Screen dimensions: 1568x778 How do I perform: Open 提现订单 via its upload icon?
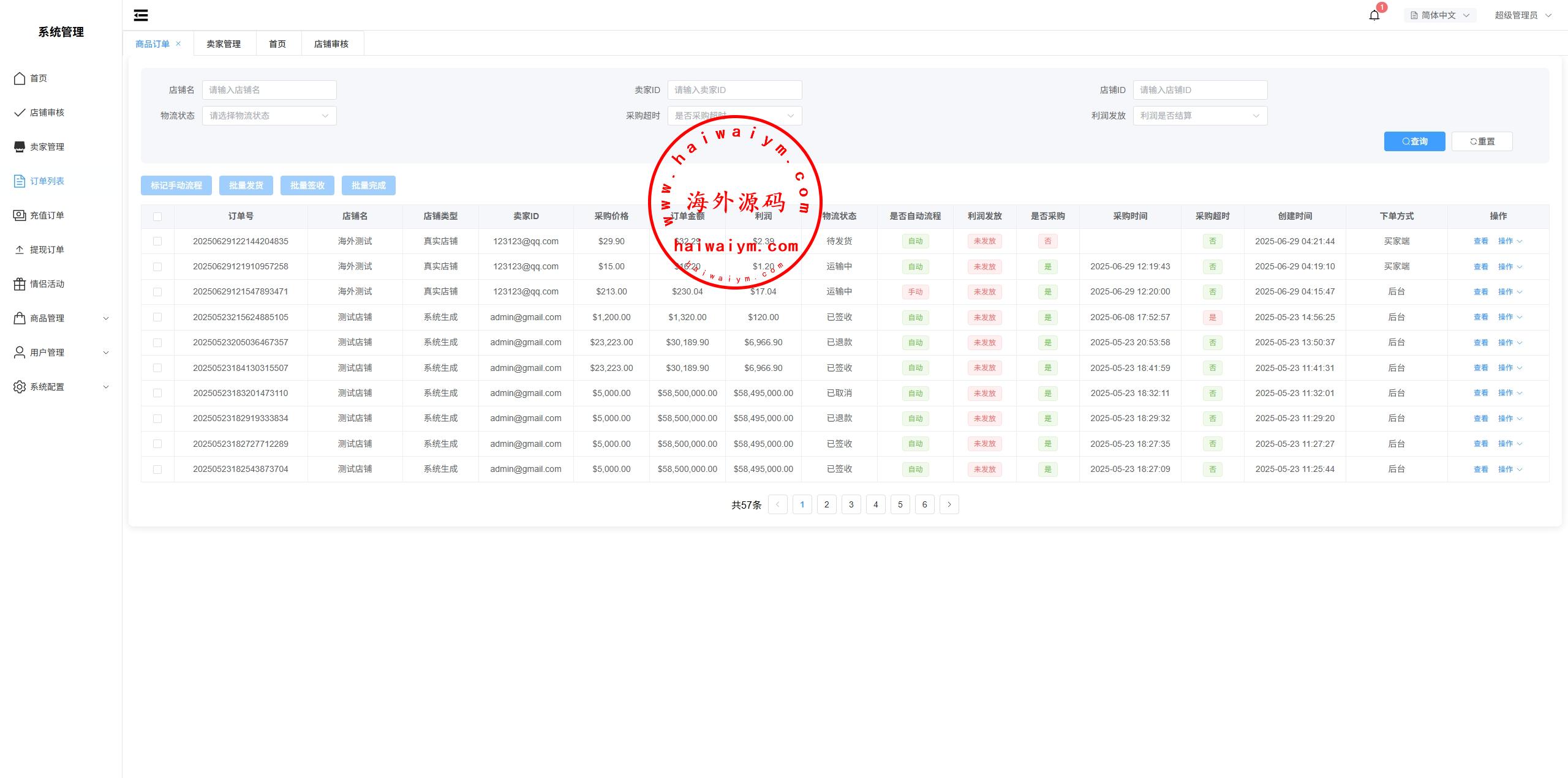pos(20,250)
